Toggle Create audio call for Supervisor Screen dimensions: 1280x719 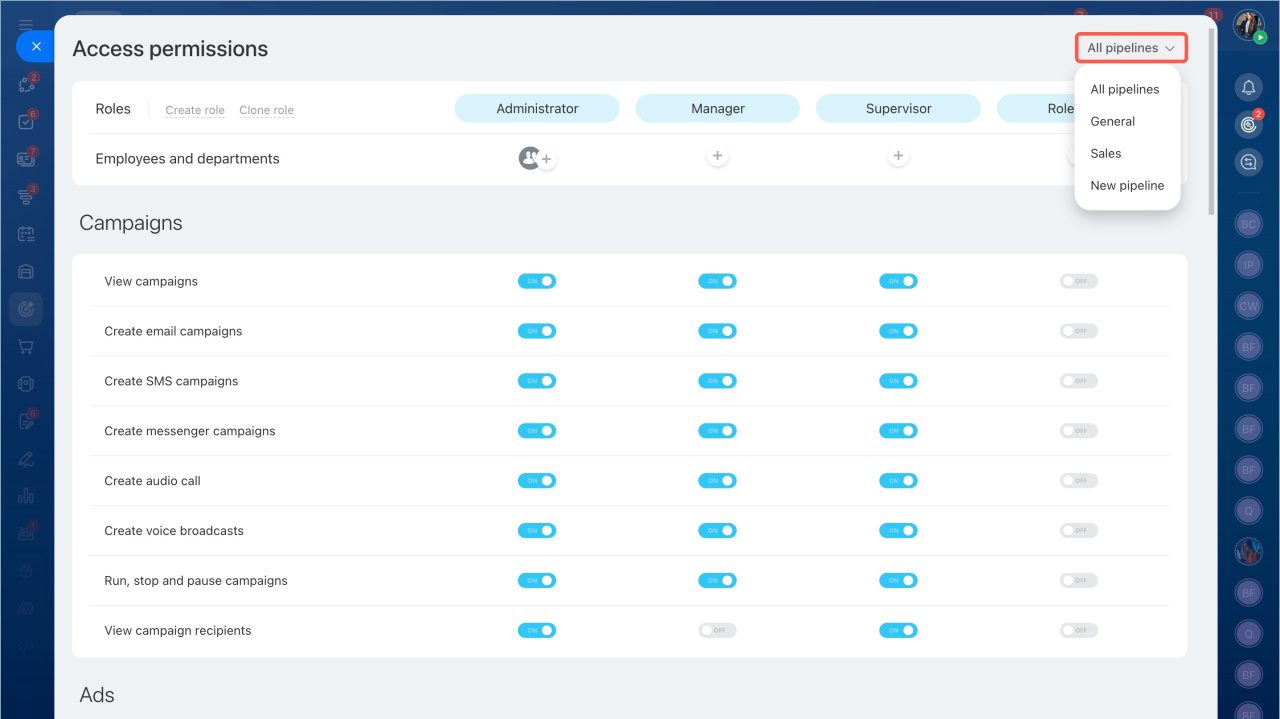[x=898, y=481]
